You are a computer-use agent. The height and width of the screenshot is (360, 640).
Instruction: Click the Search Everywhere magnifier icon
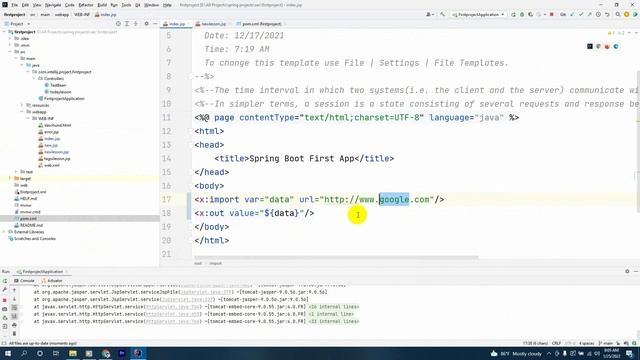click(618, 14)
